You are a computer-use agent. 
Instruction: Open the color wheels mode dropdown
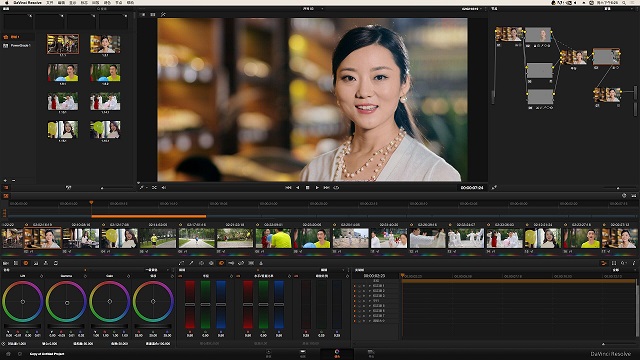point(158,270)
